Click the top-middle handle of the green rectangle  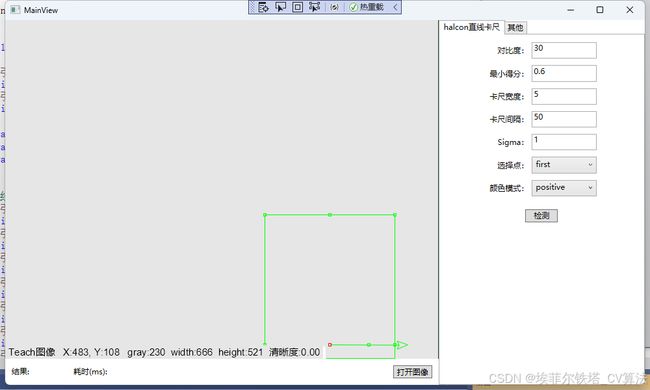click(330, 215)
